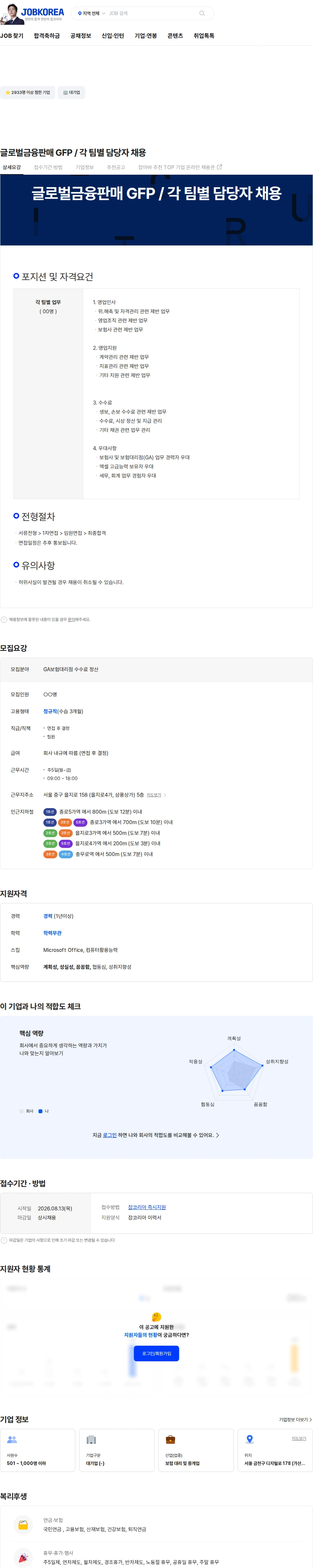Click the 대기업 badge
This screenshot has height=1568, width=313.
[71, 93]
